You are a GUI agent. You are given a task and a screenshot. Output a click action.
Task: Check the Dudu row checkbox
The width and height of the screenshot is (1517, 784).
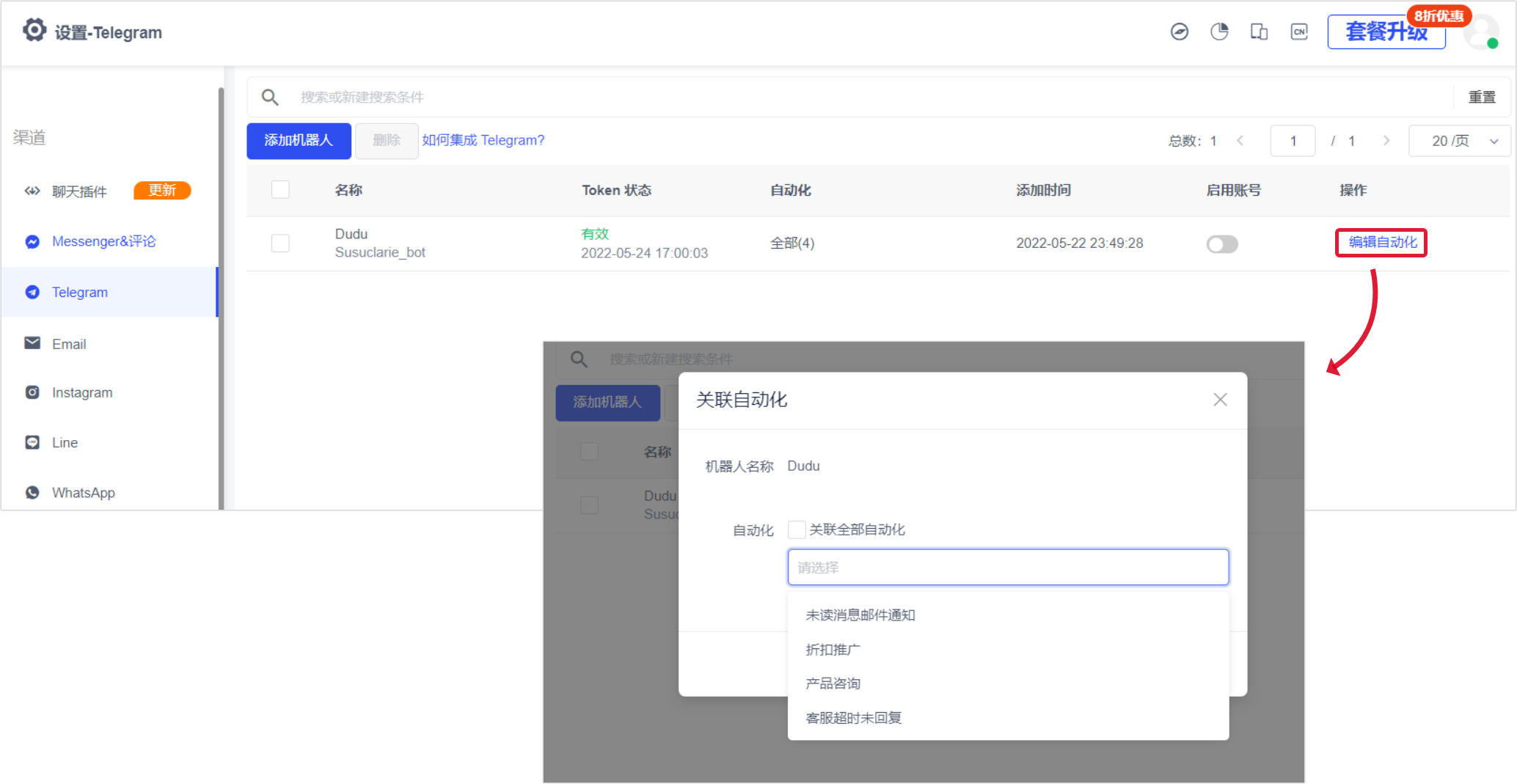click(280, 243)
